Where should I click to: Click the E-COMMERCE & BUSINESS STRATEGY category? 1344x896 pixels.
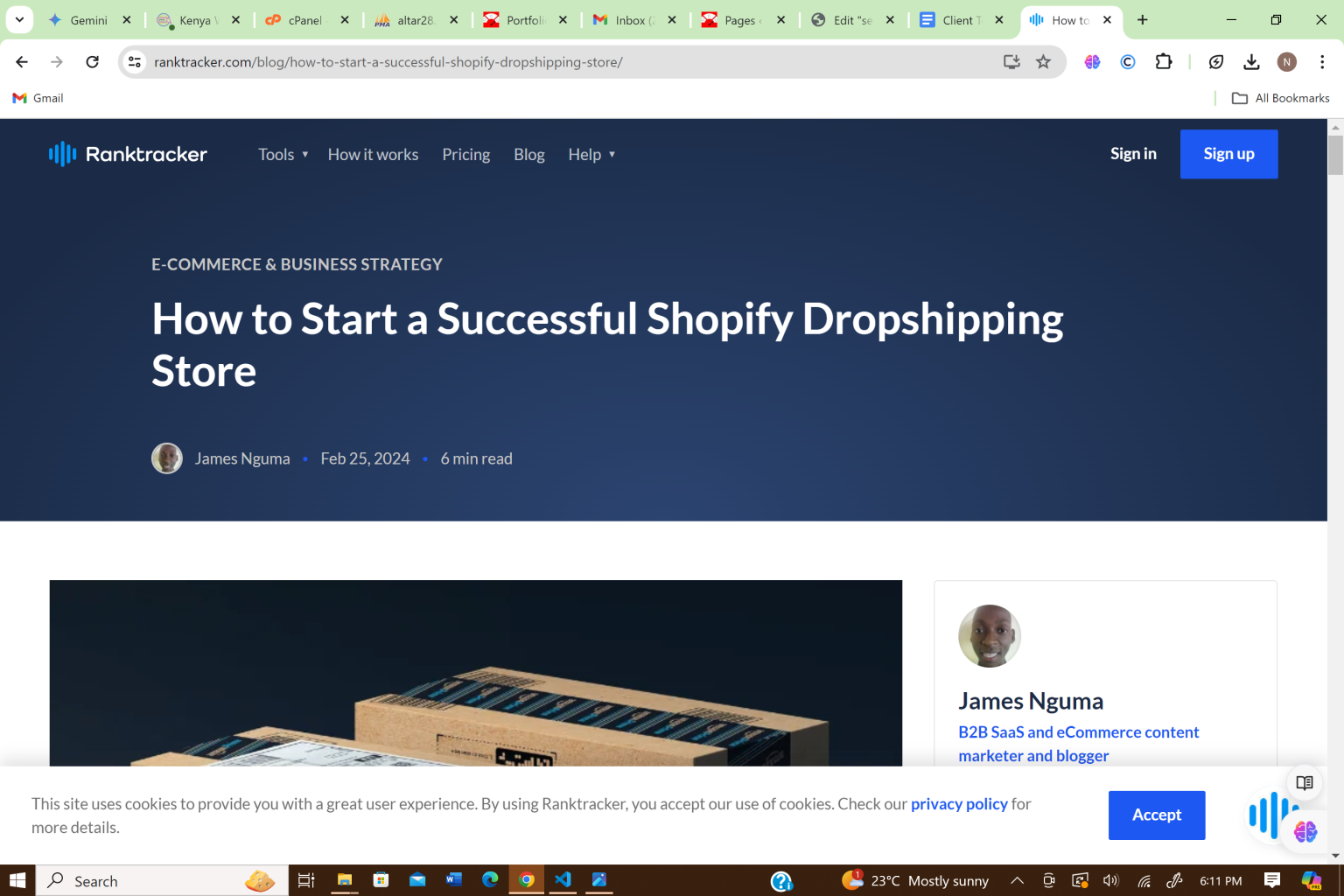click(297, 264)
